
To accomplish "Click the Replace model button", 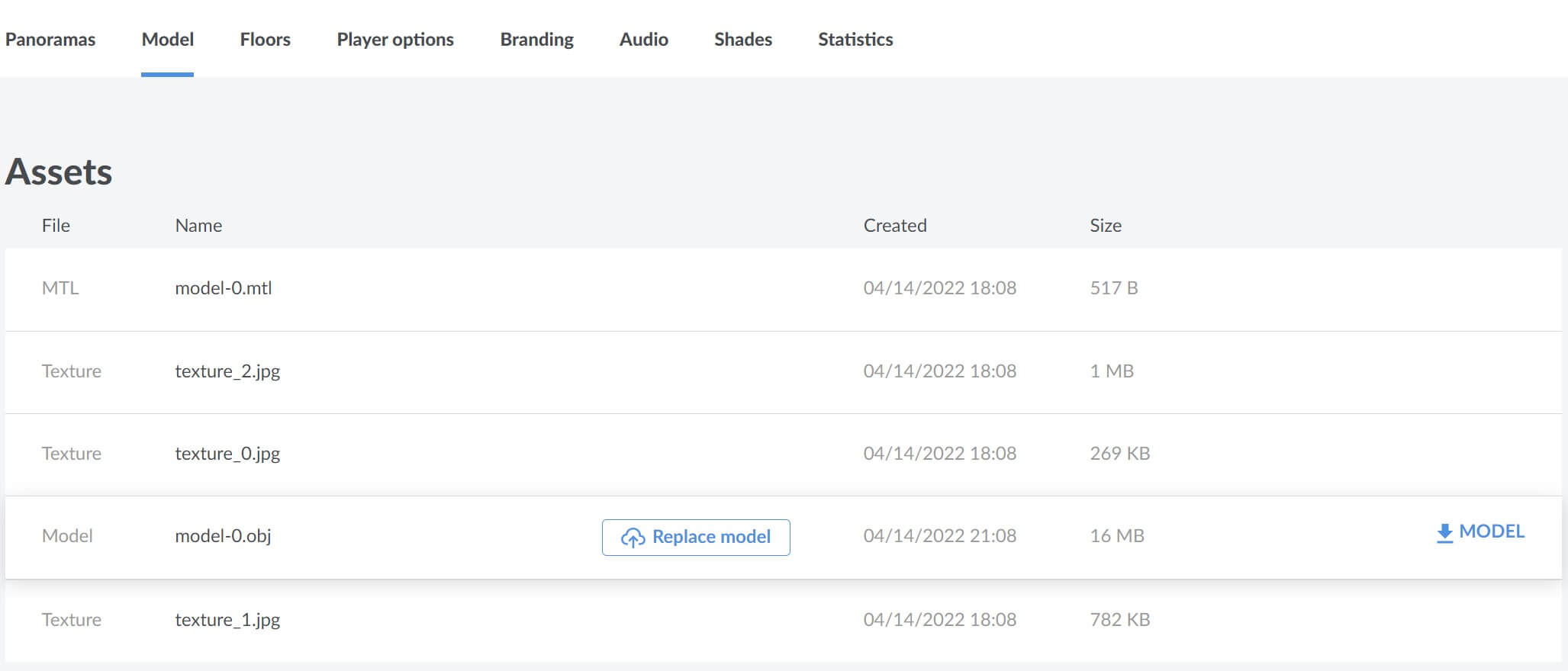I will click(696, 537).
